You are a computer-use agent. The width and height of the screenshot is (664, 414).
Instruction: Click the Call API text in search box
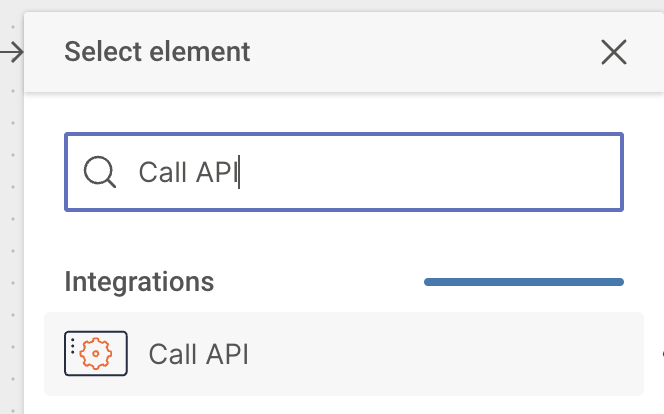pos(188,173)
